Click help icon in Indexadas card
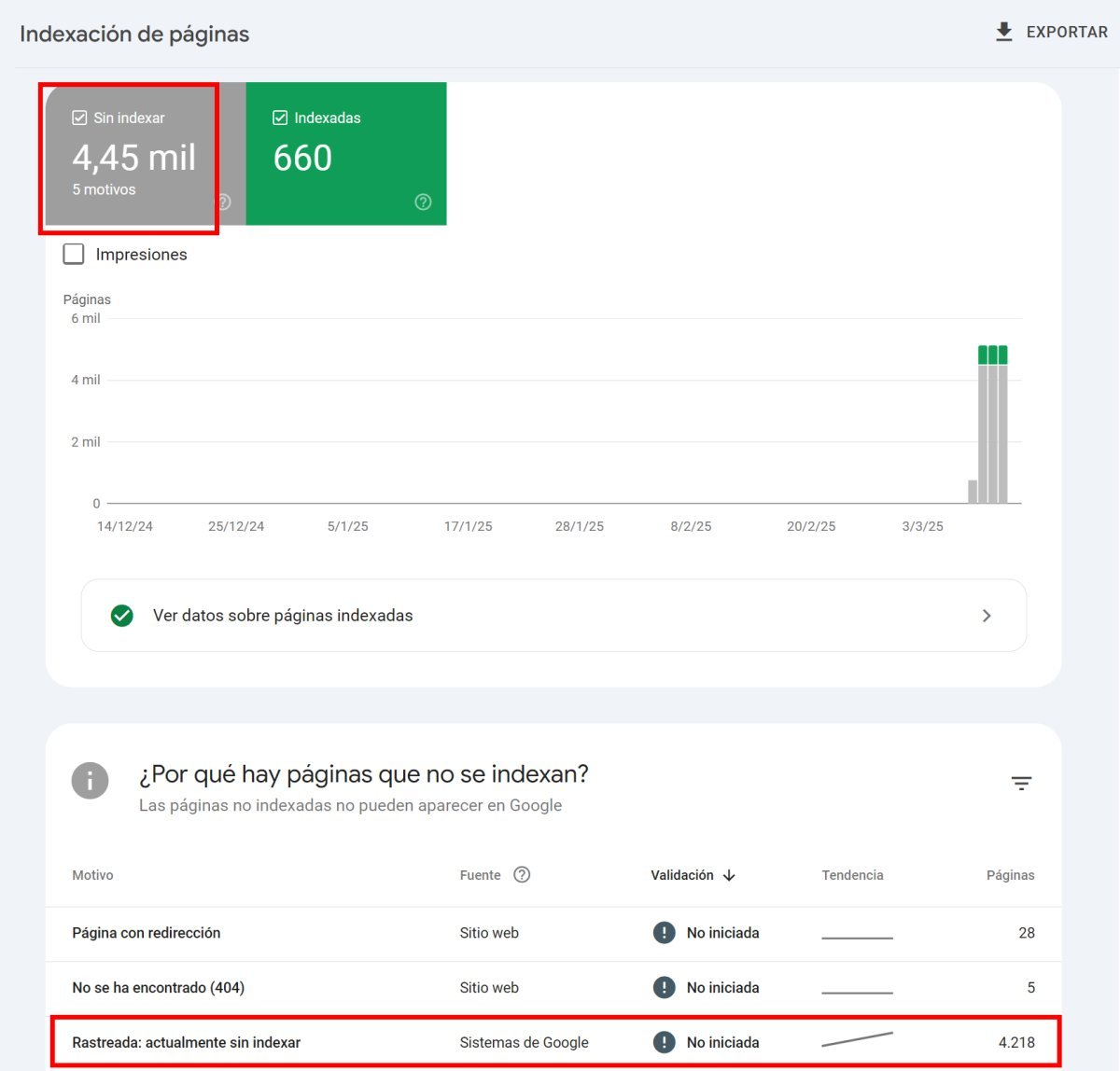Image resolution: width=1120 pixels, height=1071 pixels. pyautogui.click(x=423, y=202)
